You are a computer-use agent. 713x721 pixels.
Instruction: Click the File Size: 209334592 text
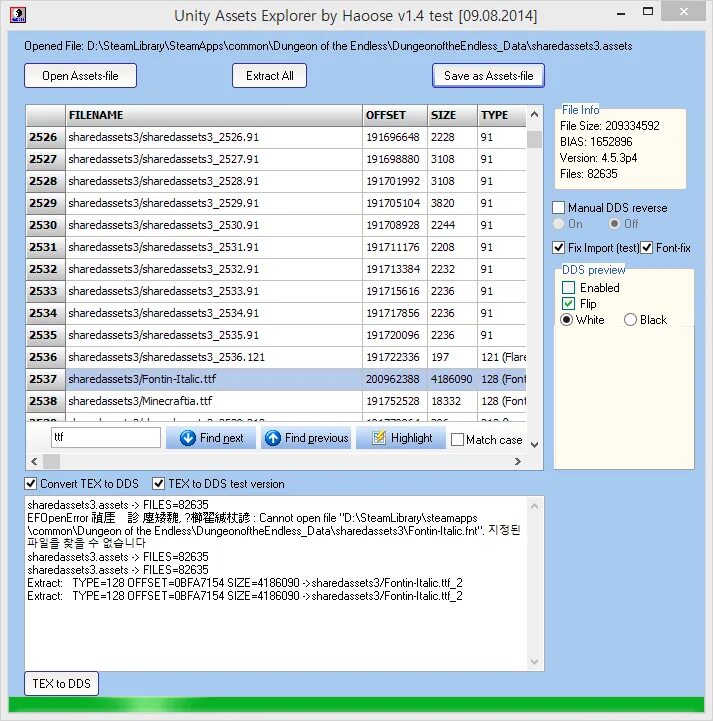(x=610, y=126)
